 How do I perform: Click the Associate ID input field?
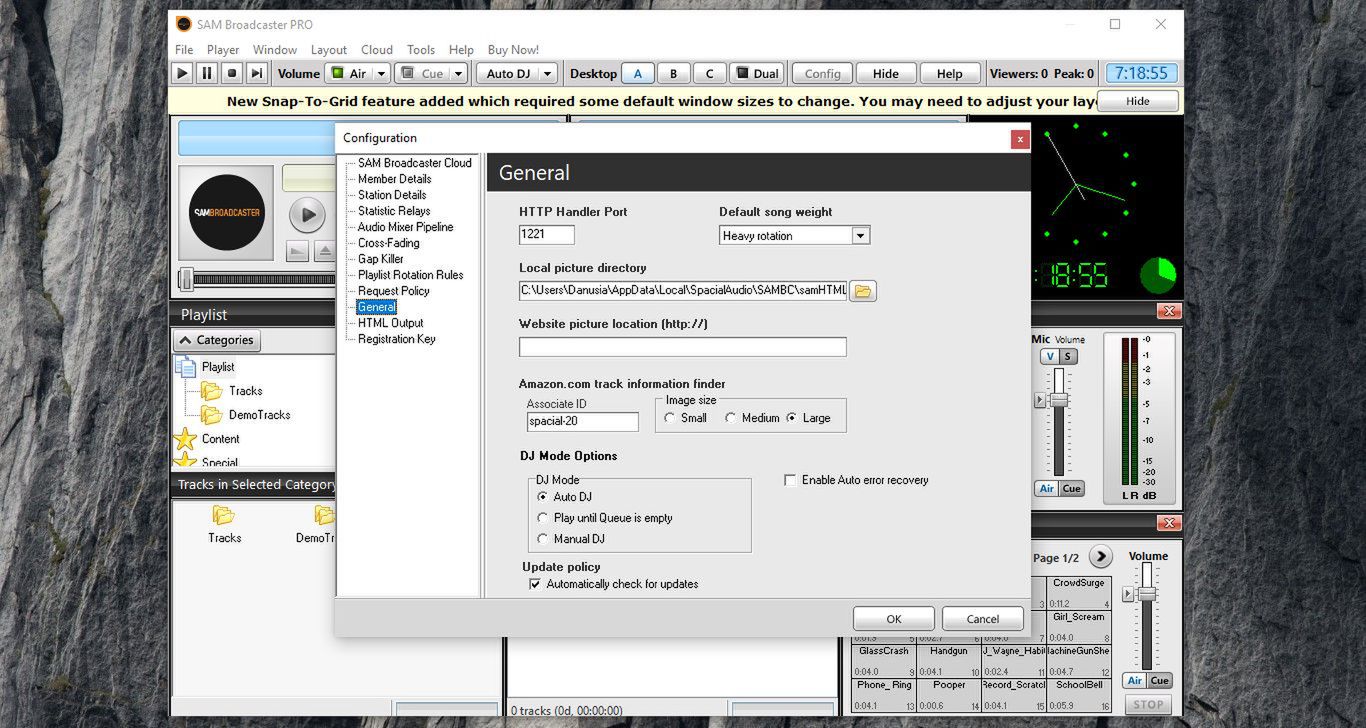pyautogui.click(x=583, y=421)
